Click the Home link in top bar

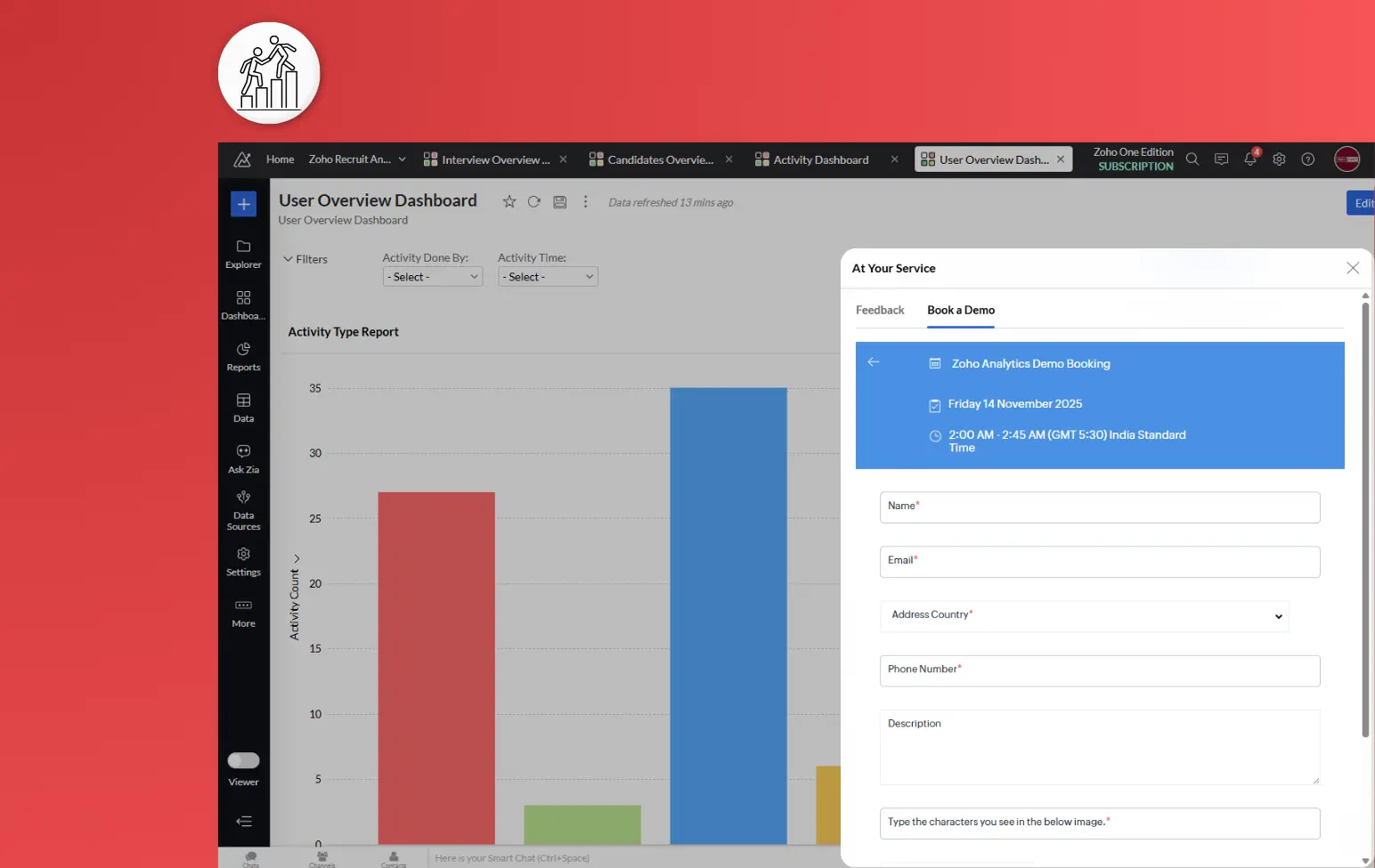[x=280, y=159]
